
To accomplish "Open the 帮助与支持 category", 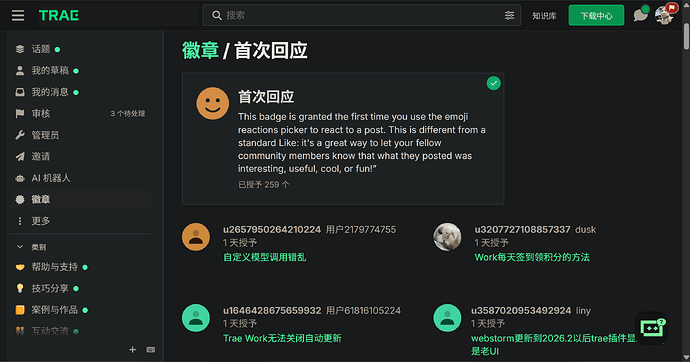I will tap(55, 267).
